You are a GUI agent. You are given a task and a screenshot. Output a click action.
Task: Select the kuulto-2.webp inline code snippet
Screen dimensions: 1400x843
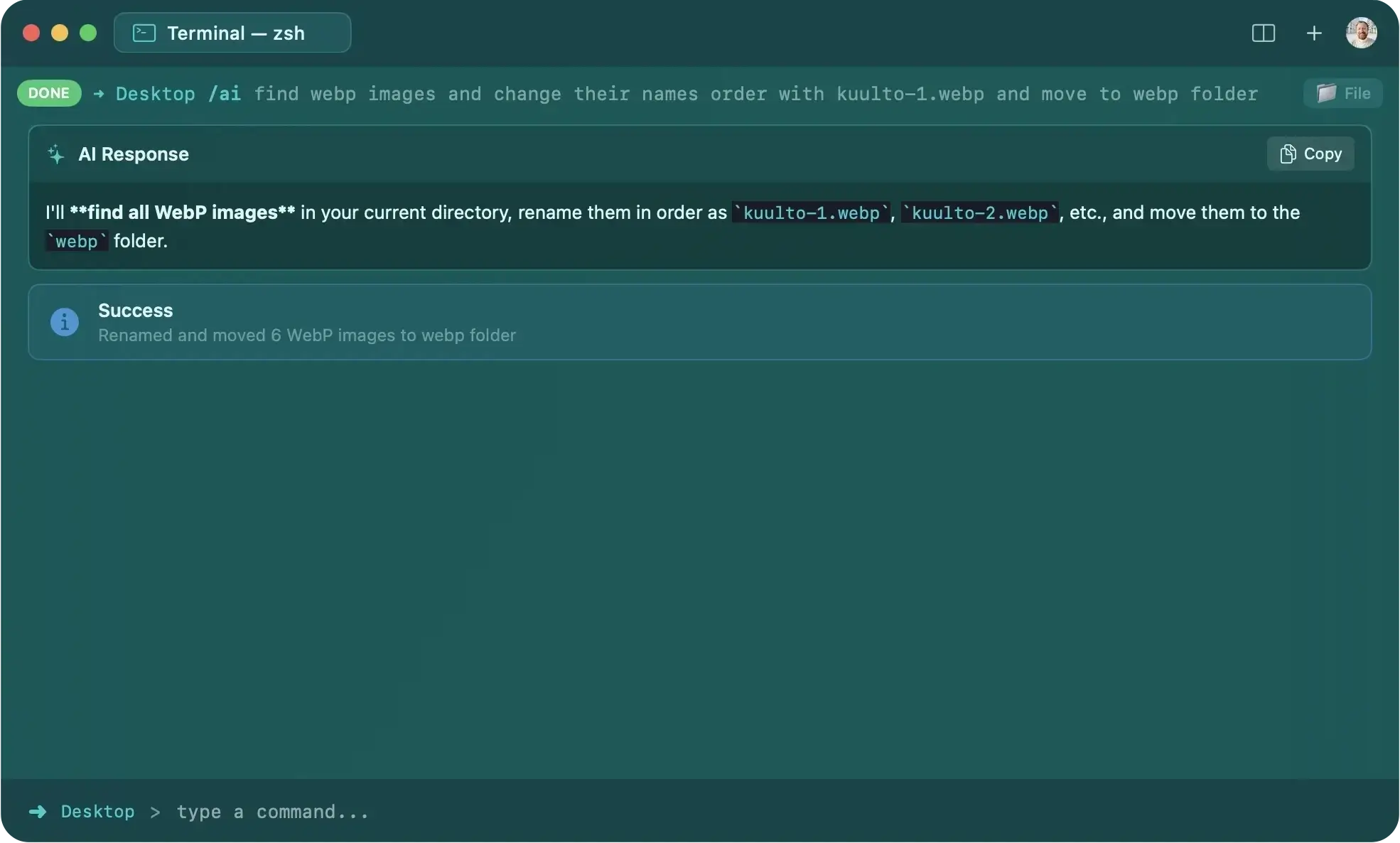coord(979,213)
